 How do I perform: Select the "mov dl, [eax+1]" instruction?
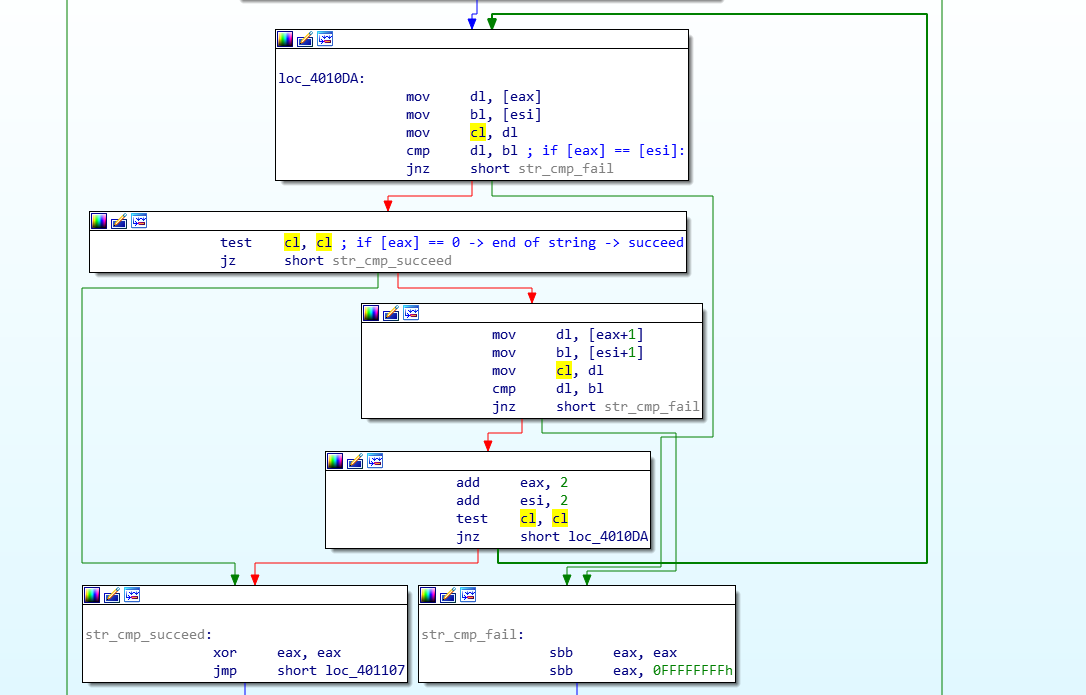click(x=568, y=335)
